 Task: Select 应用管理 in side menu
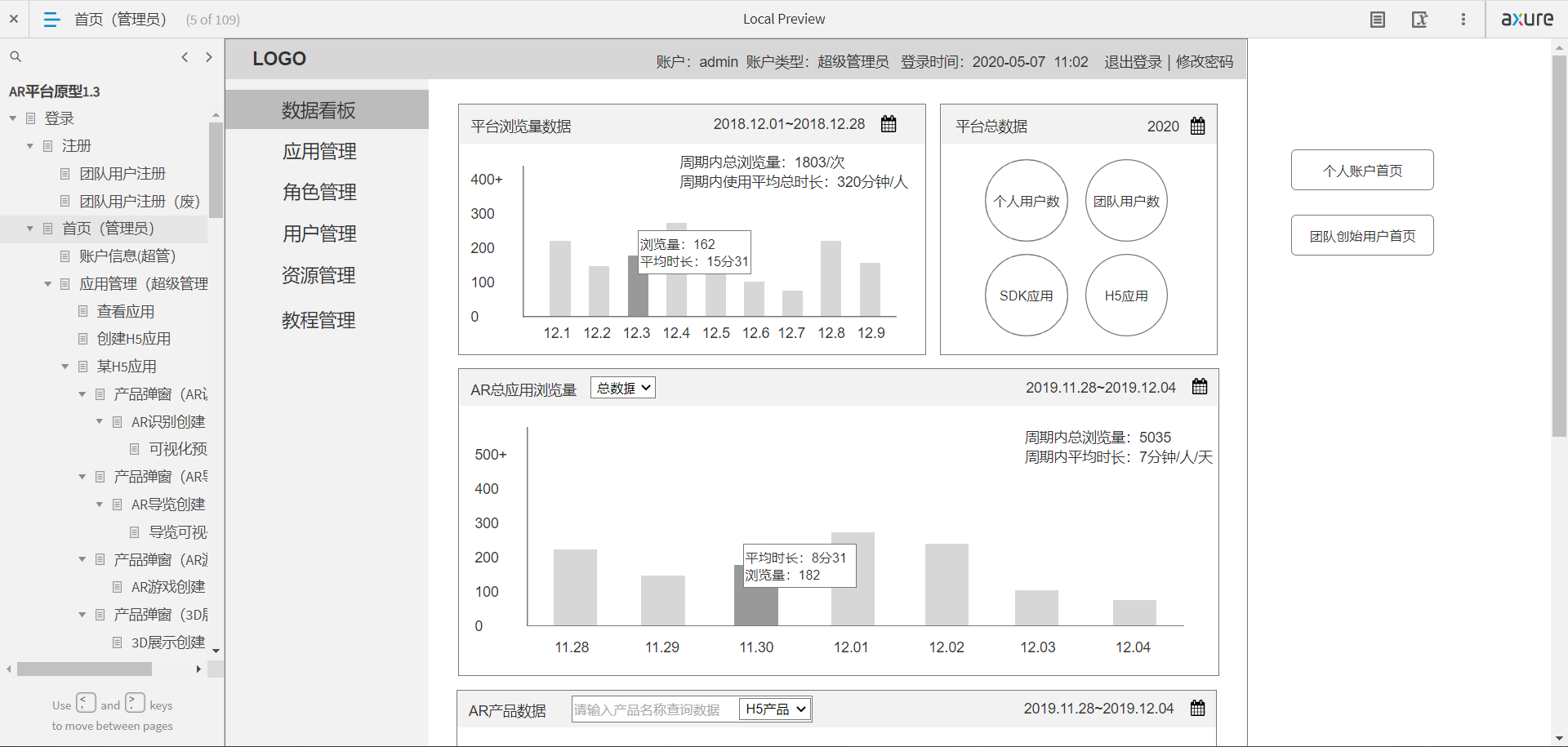pyautogui.click(x=319, y=151)
